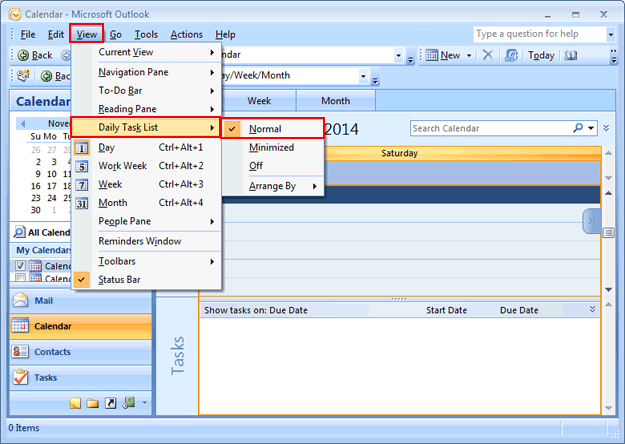625x444 pixels.
Task: Expand the Current View submenu
Action: 146,52
